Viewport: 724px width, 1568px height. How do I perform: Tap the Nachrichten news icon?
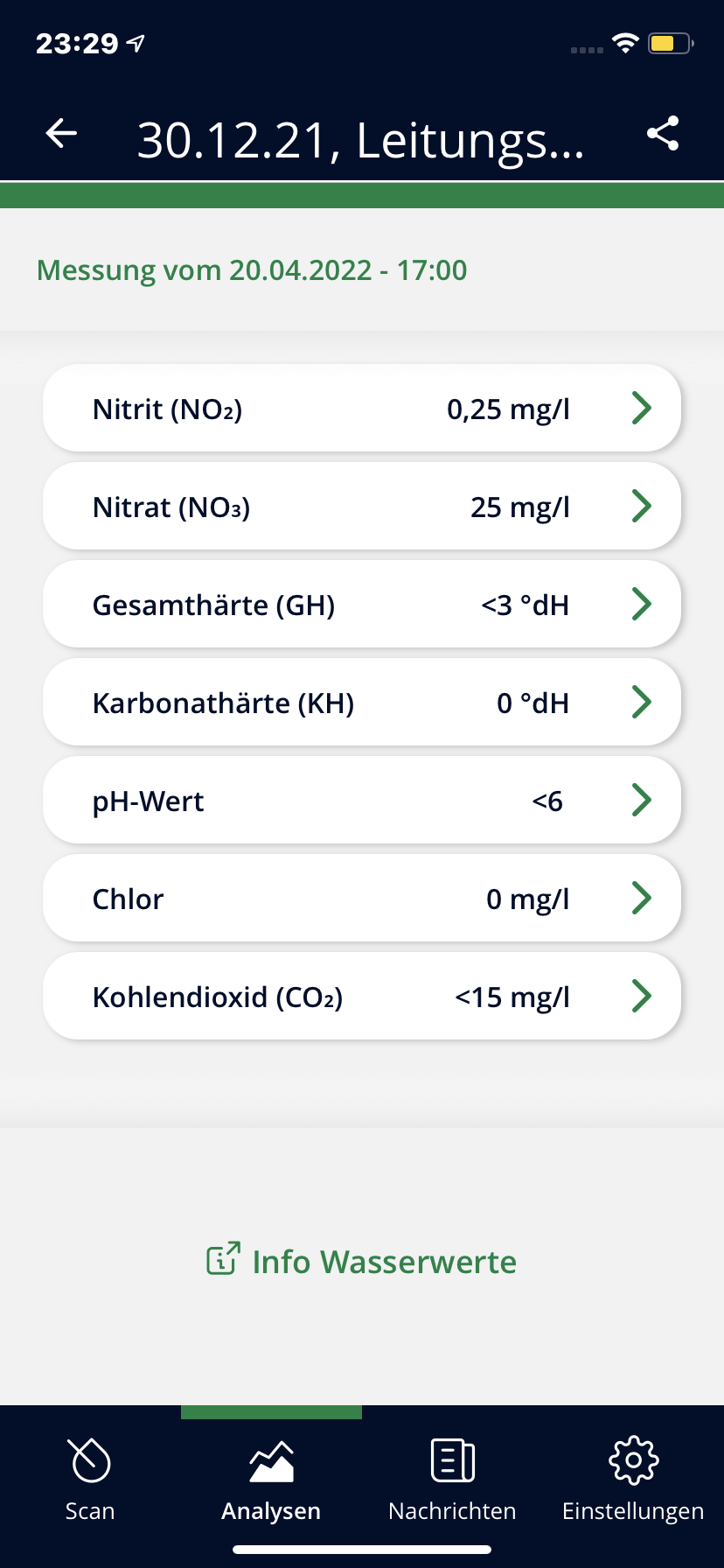[x=452, y=1460]
